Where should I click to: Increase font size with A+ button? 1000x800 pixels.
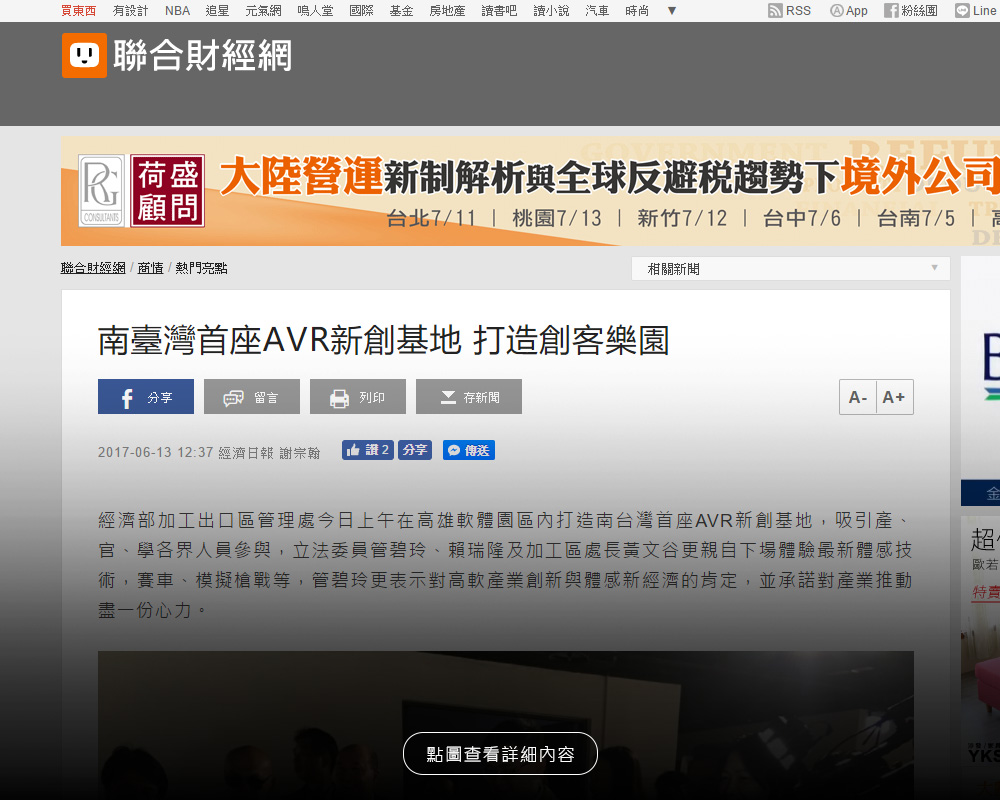pyautogui.click(x=894, y=397)
